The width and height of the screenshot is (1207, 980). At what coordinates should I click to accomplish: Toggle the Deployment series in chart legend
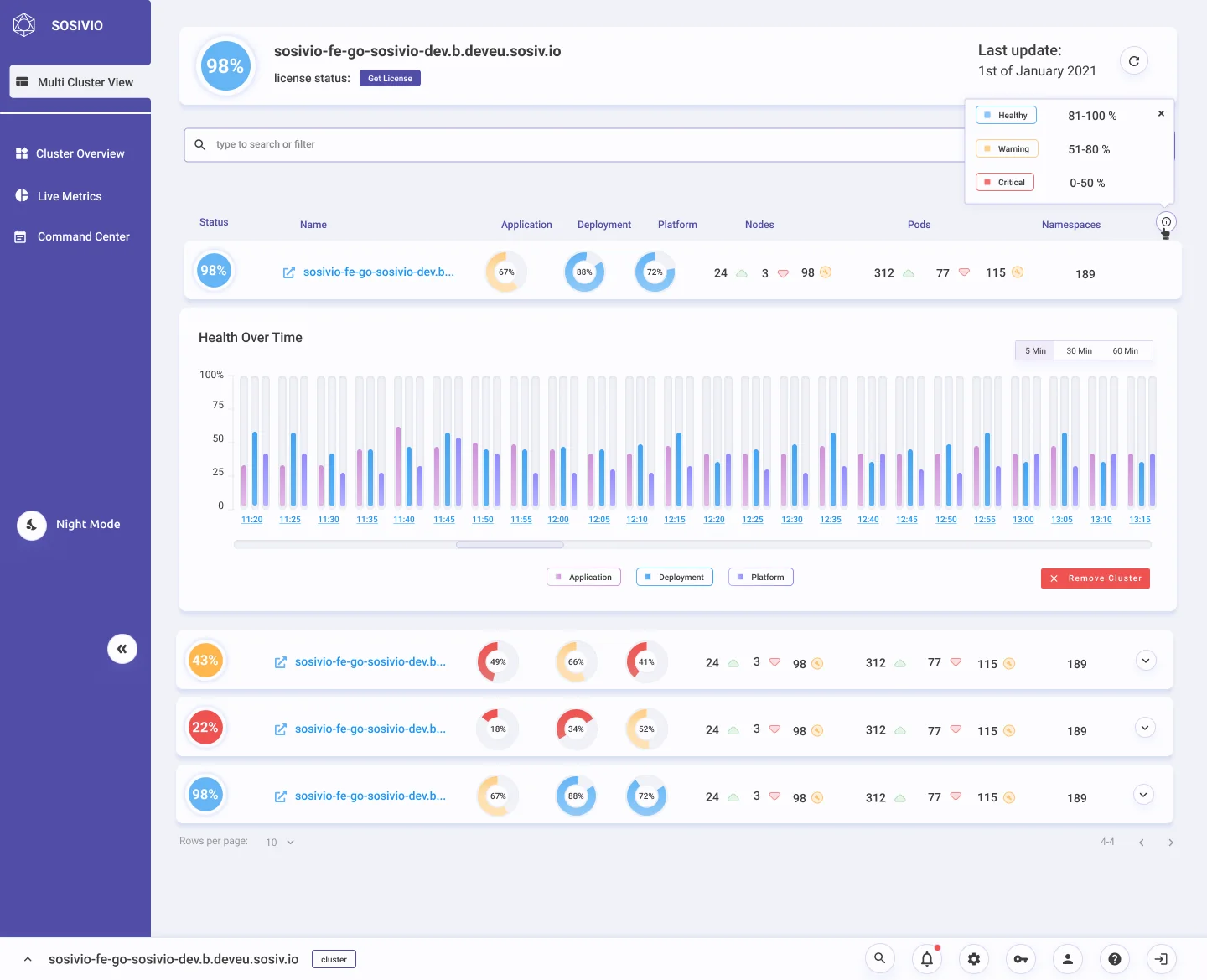(x=675, y=578)
